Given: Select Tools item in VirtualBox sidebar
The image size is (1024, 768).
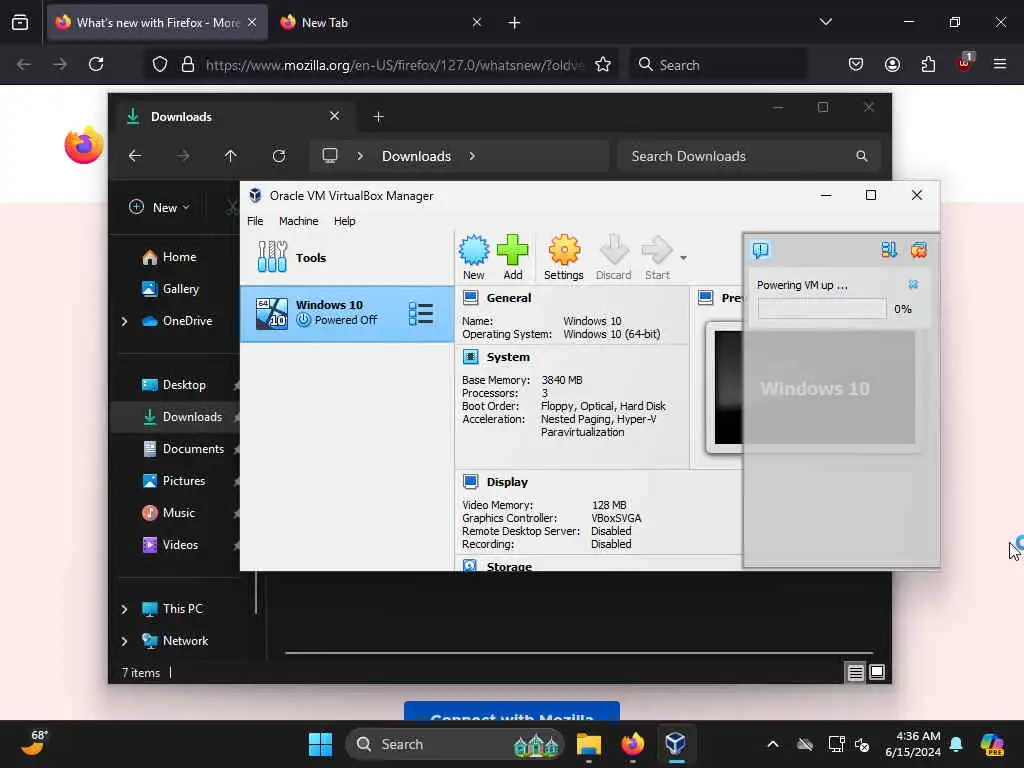Looking at the screenshot, I should pos(347,257).
